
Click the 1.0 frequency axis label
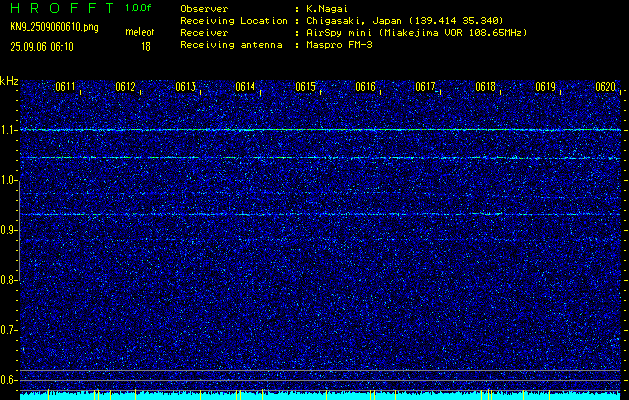[8, 180]
